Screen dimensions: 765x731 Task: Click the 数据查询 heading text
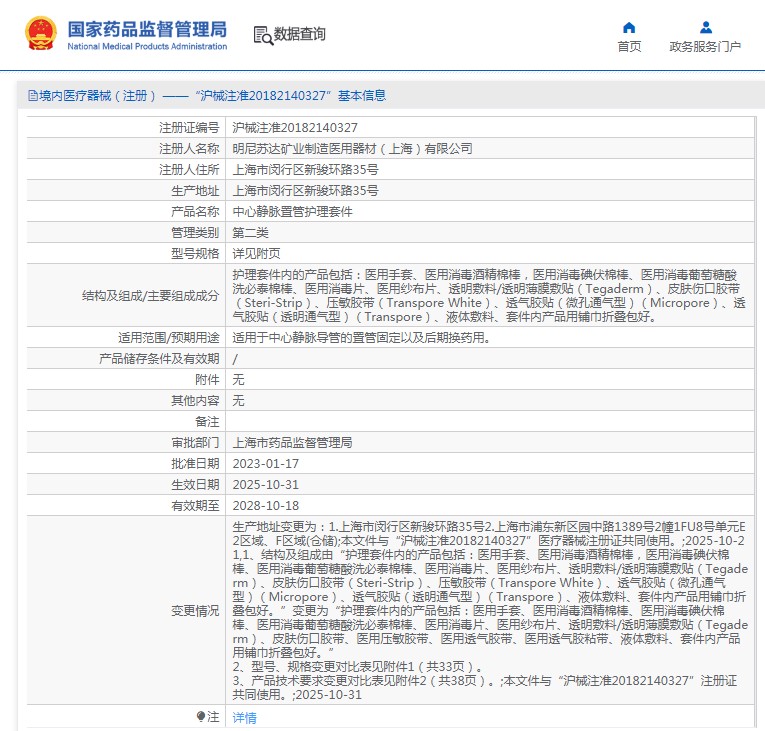300,34
